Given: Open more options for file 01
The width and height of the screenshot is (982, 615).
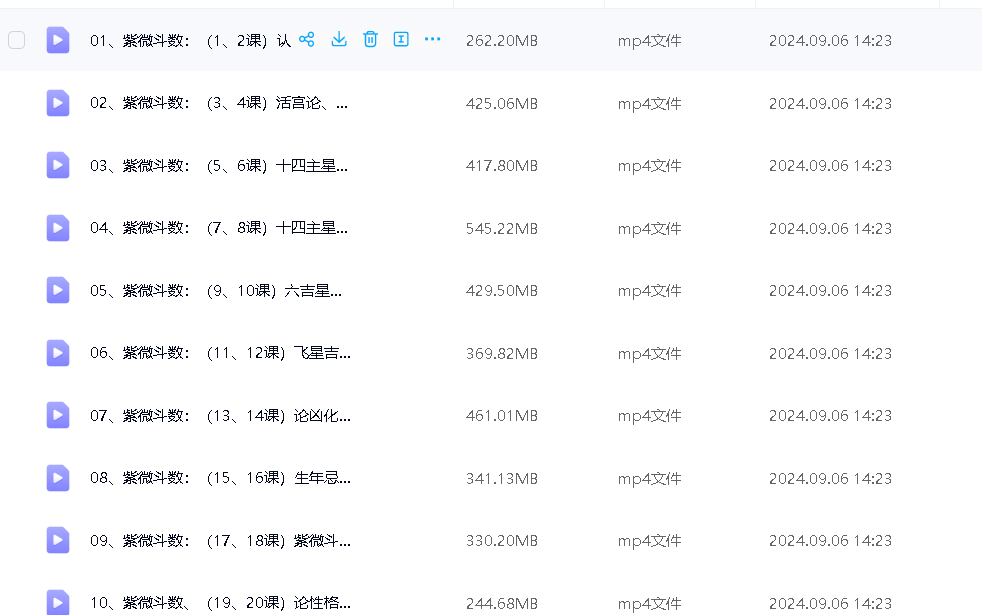Looking at the screenshot, I should (x=432, y=40).
